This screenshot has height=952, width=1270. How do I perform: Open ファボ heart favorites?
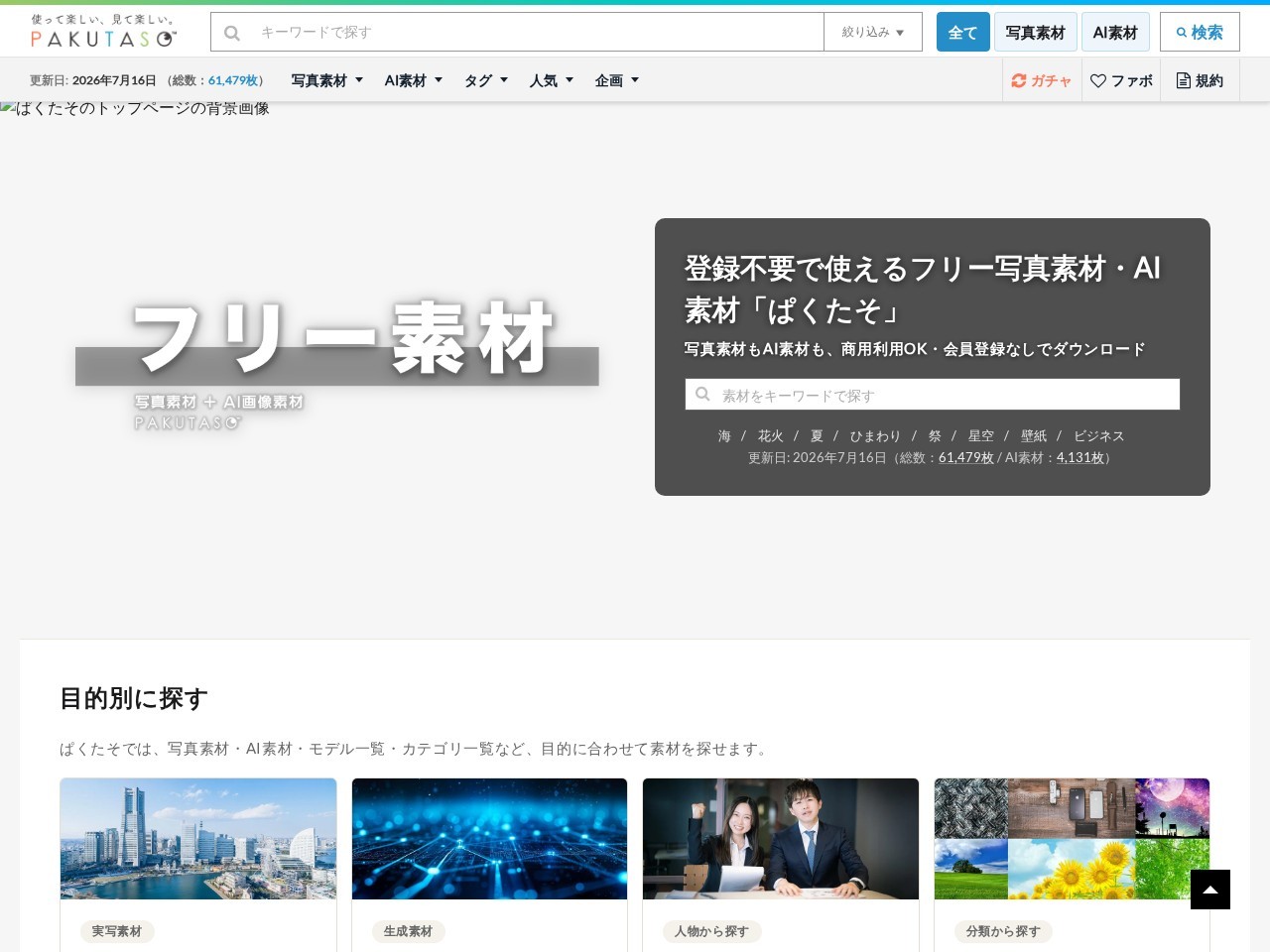click(1121, 81)
